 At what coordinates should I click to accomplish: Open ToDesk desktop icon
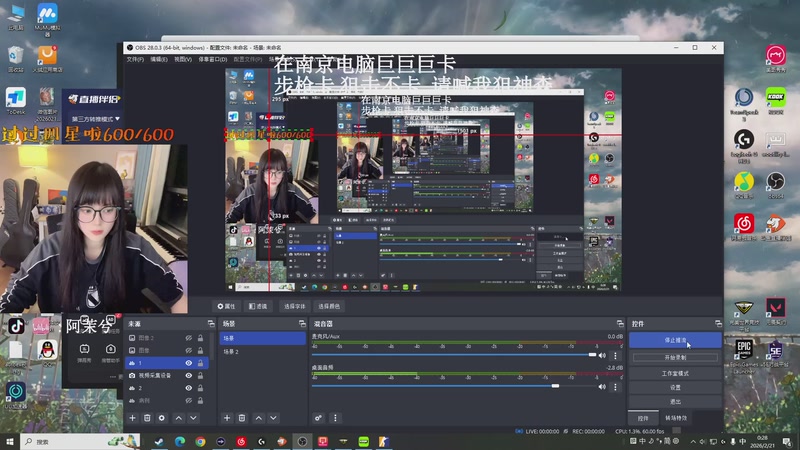pos(16,101)
